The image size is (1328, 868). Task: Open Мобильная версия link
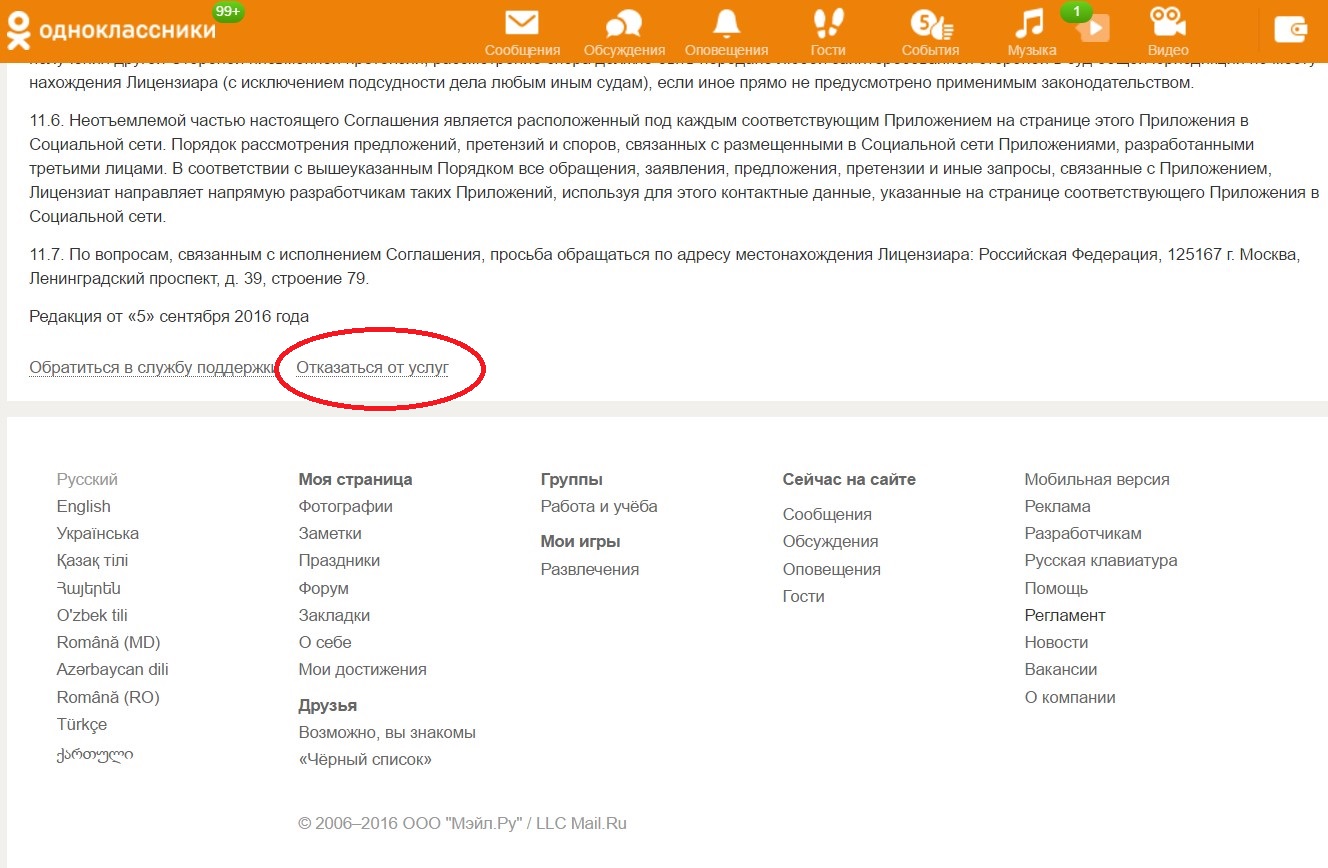(1097, 480)
